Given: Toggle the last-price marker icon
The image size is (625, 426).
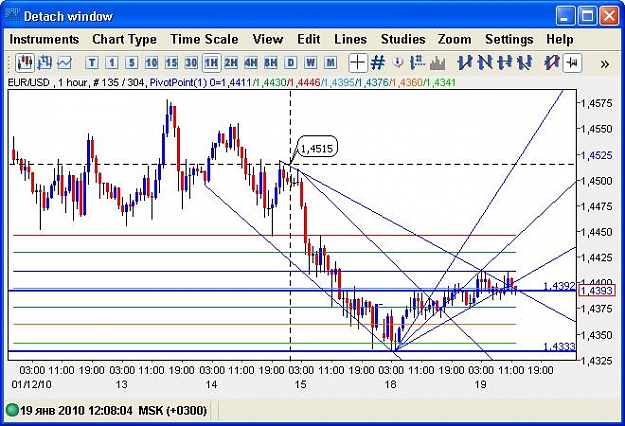Looking at the screenshot, I should tap(572, 63).
